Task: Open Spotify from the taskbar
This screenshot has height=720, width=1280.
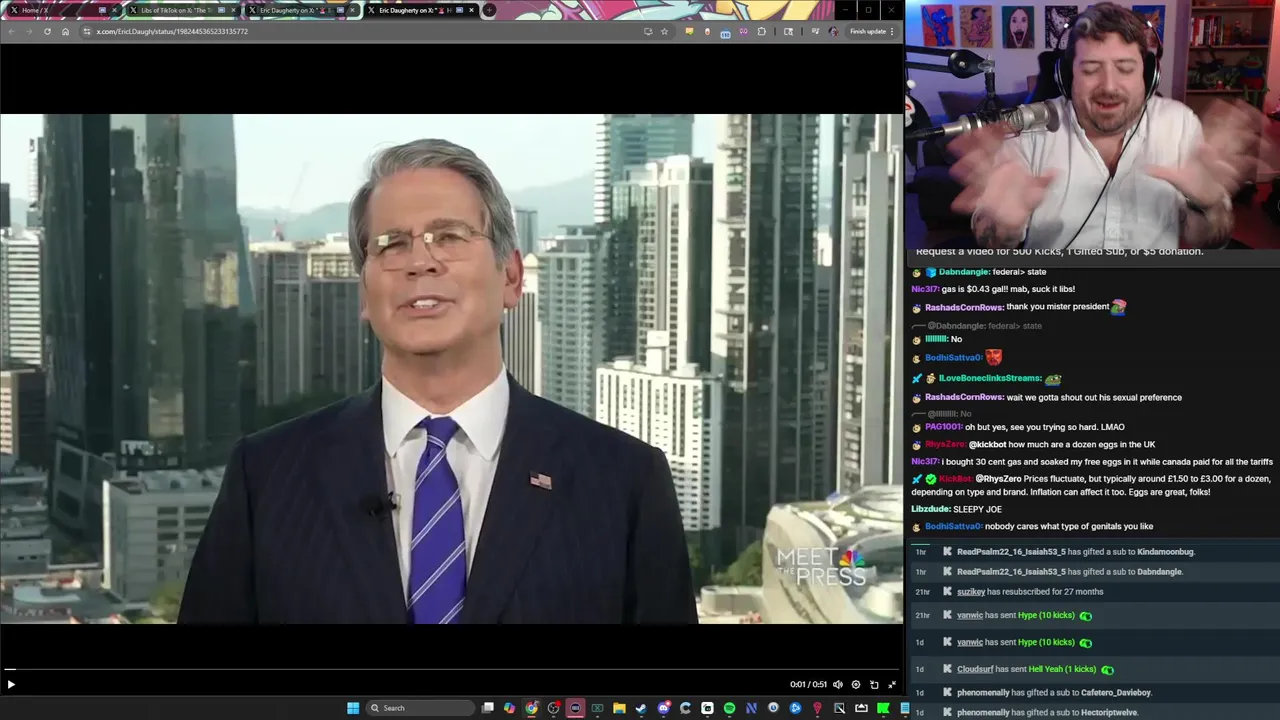Action: (729, 708)
